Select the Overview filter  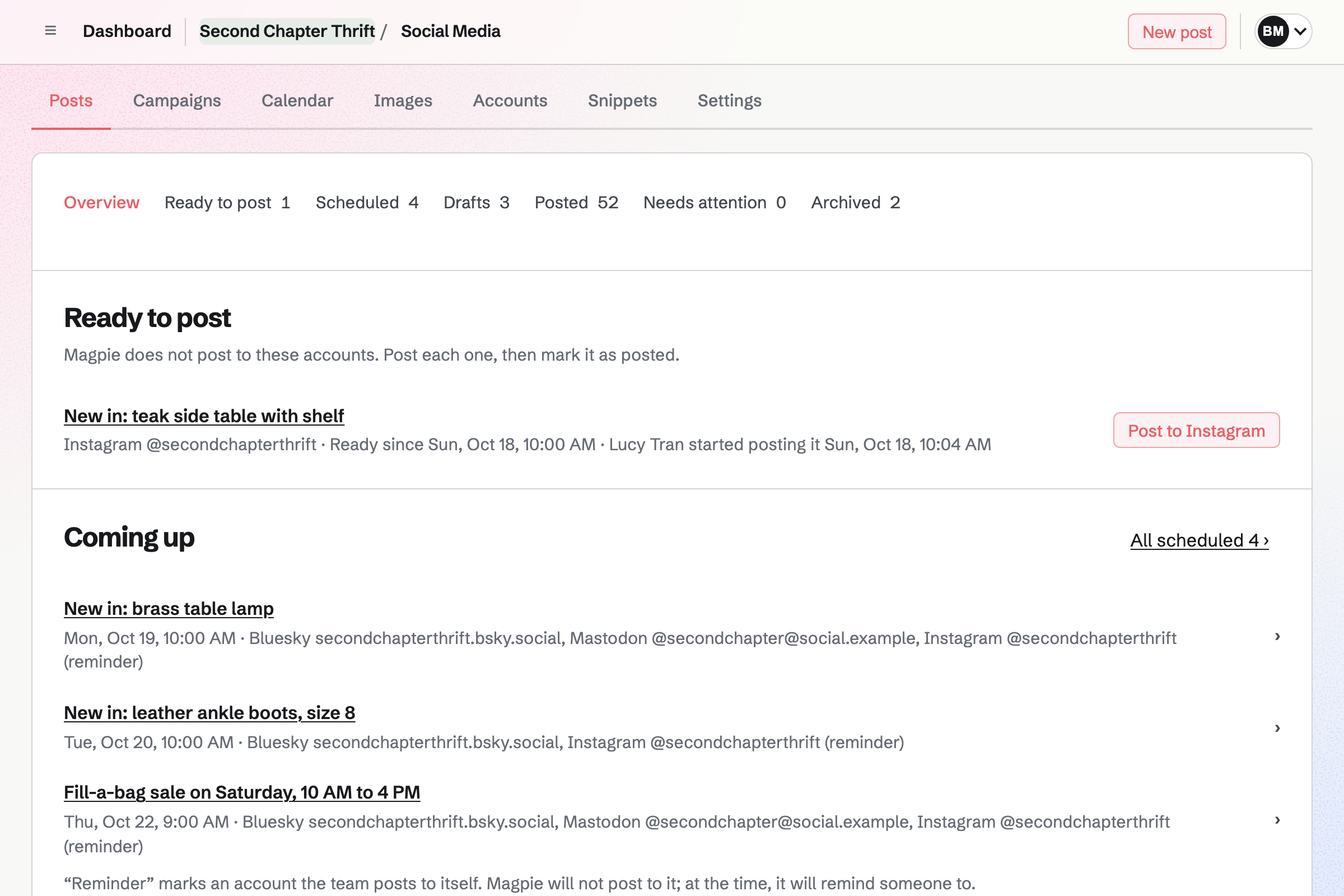pyautogui.click(x=102, y=202)
